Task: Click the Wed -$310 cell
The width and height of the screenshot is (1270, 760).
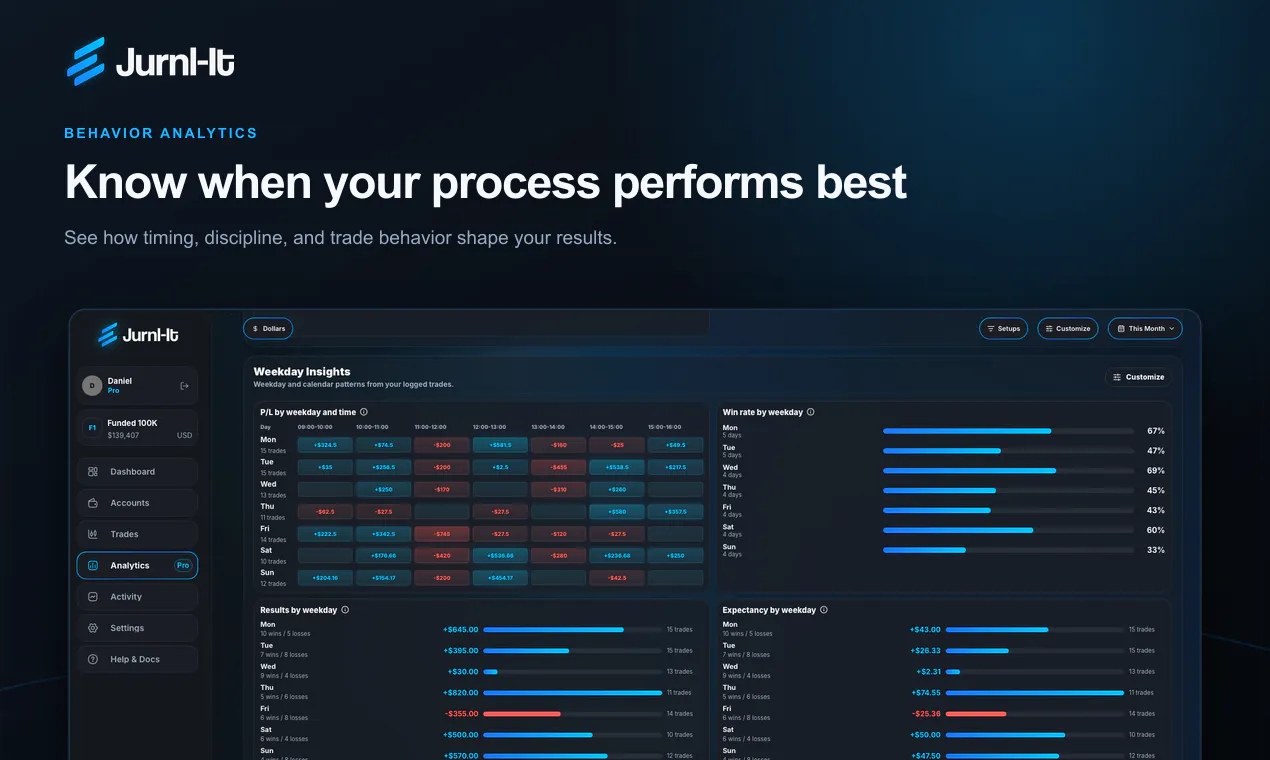Action: 558,489
